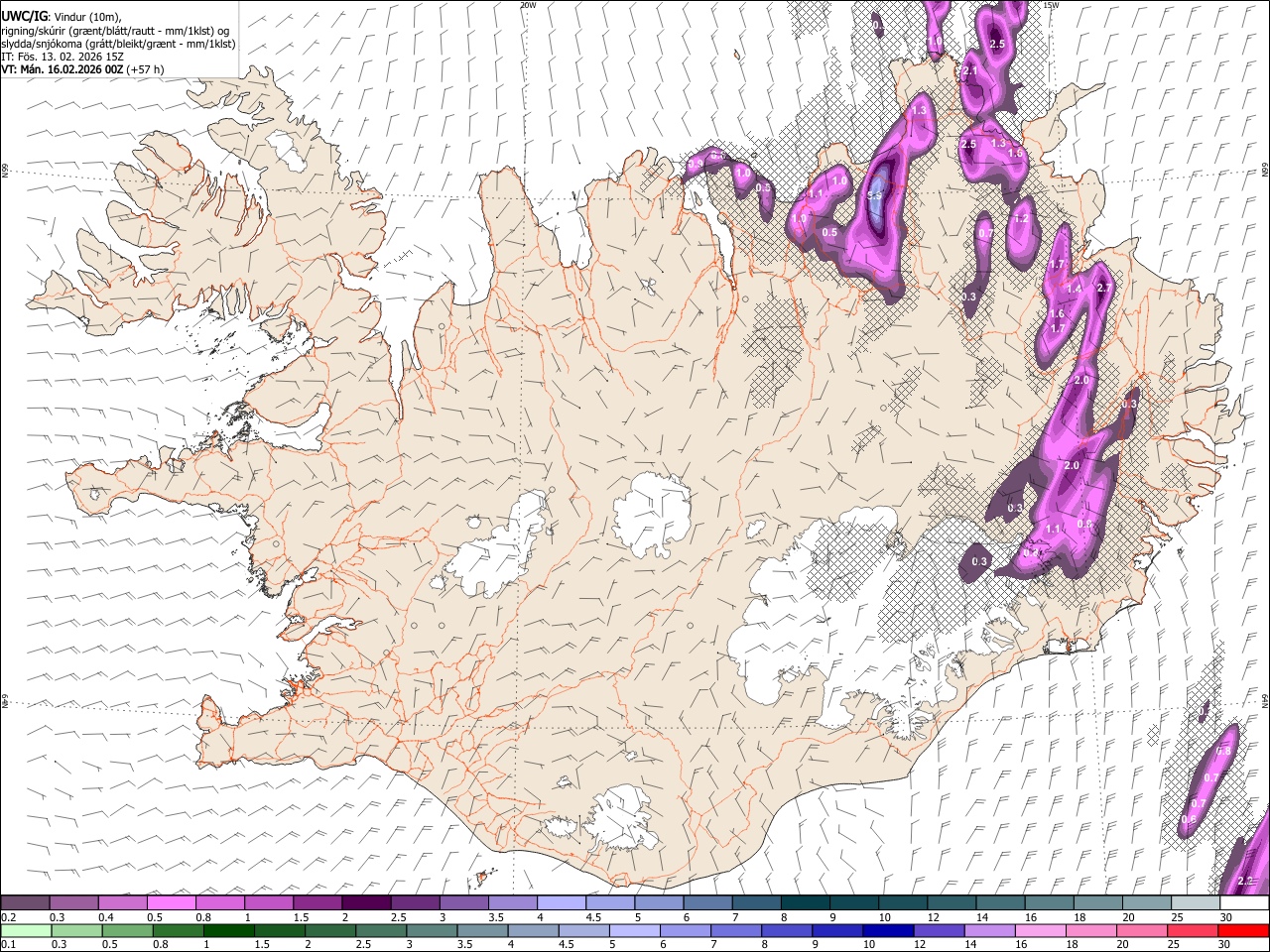Click the 'slydda/snjókoma' snow legend description line
The width and height of the screenshot is (1270, 952).
(118, 44)
